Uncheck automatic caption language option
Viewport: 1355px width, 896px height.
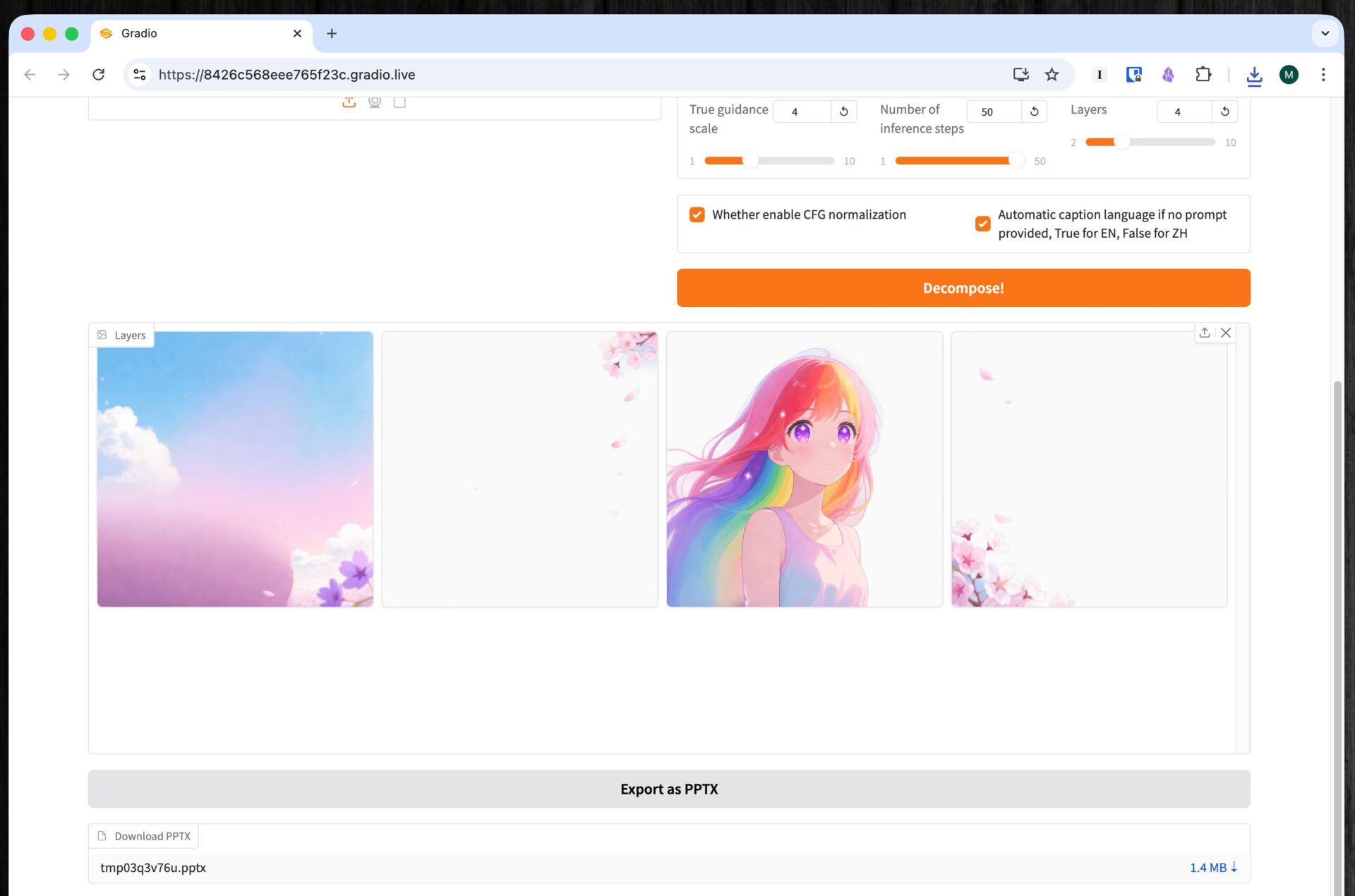(x=982, y=224)
